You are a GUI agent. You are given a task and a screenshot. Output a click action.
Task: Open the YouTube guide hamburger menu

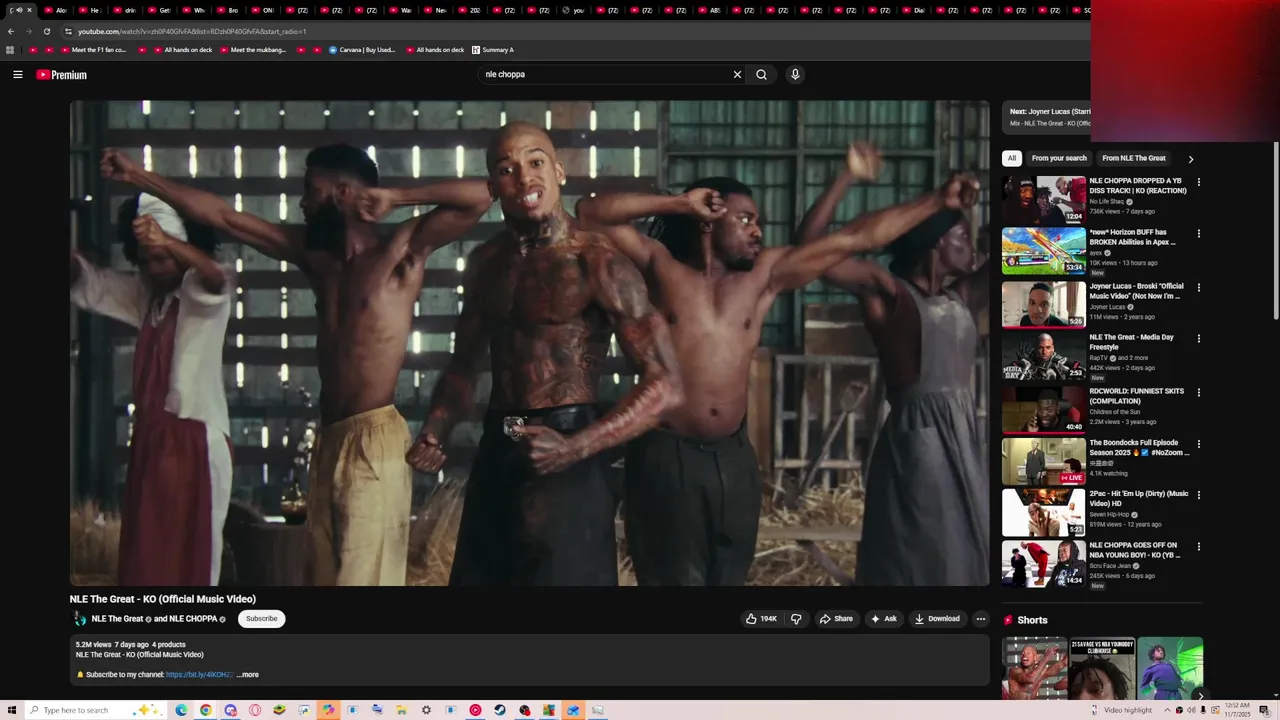17,74
